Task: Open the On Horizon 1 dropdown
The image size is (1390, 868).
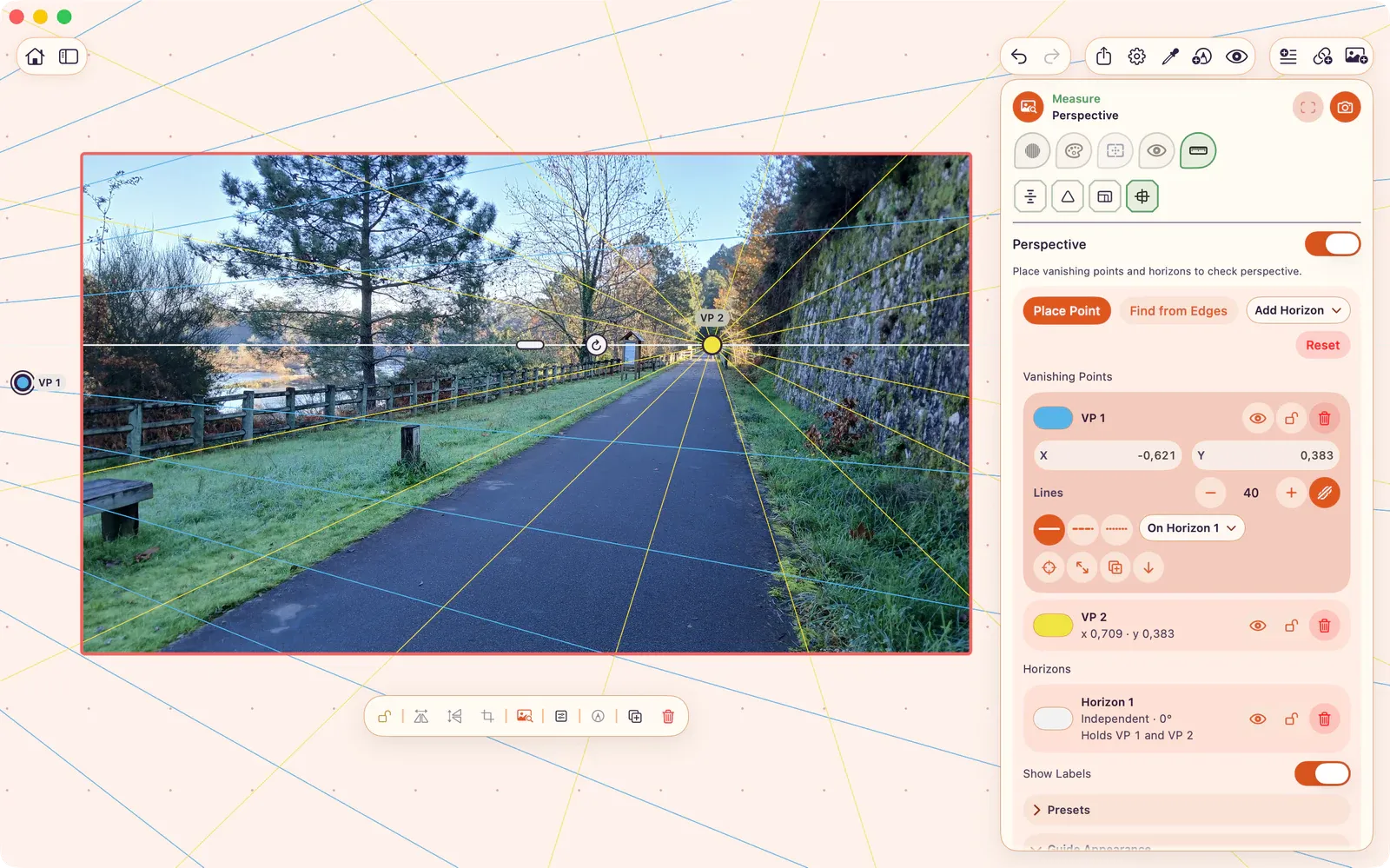Action: pos(1191,528)
